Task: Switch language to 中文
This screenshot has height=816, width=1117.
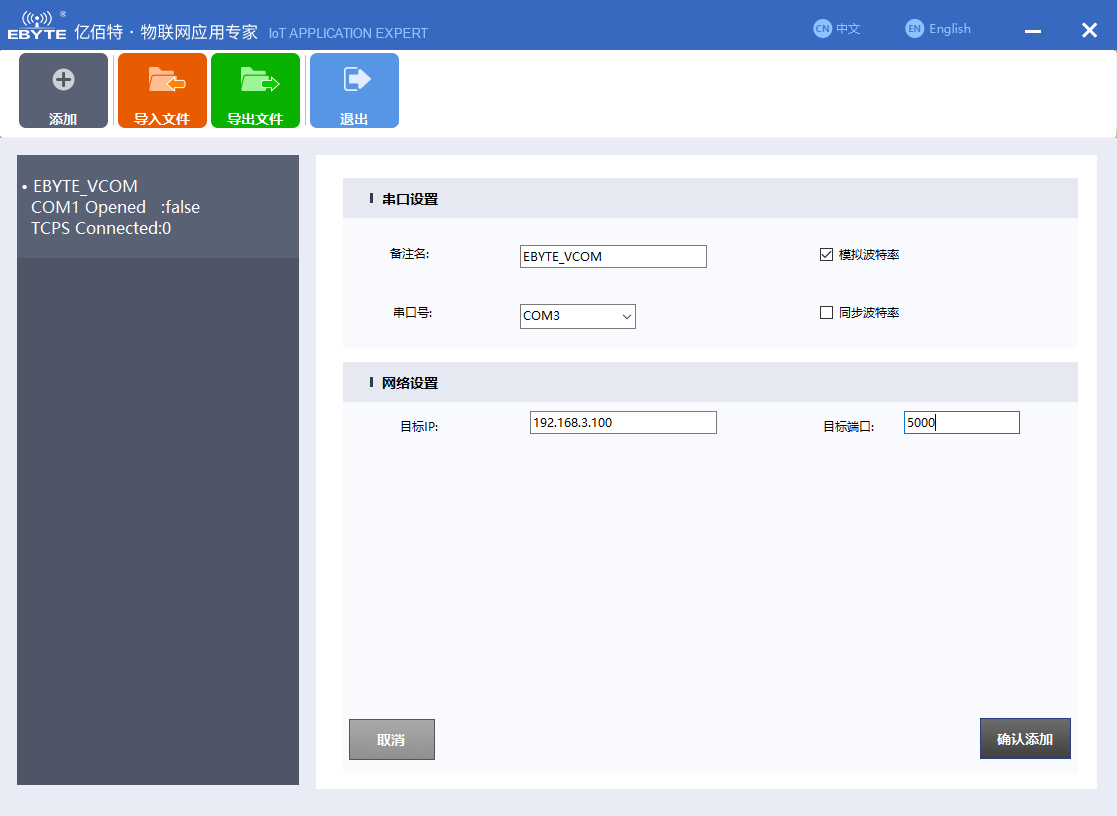Action: click(848, 29)
